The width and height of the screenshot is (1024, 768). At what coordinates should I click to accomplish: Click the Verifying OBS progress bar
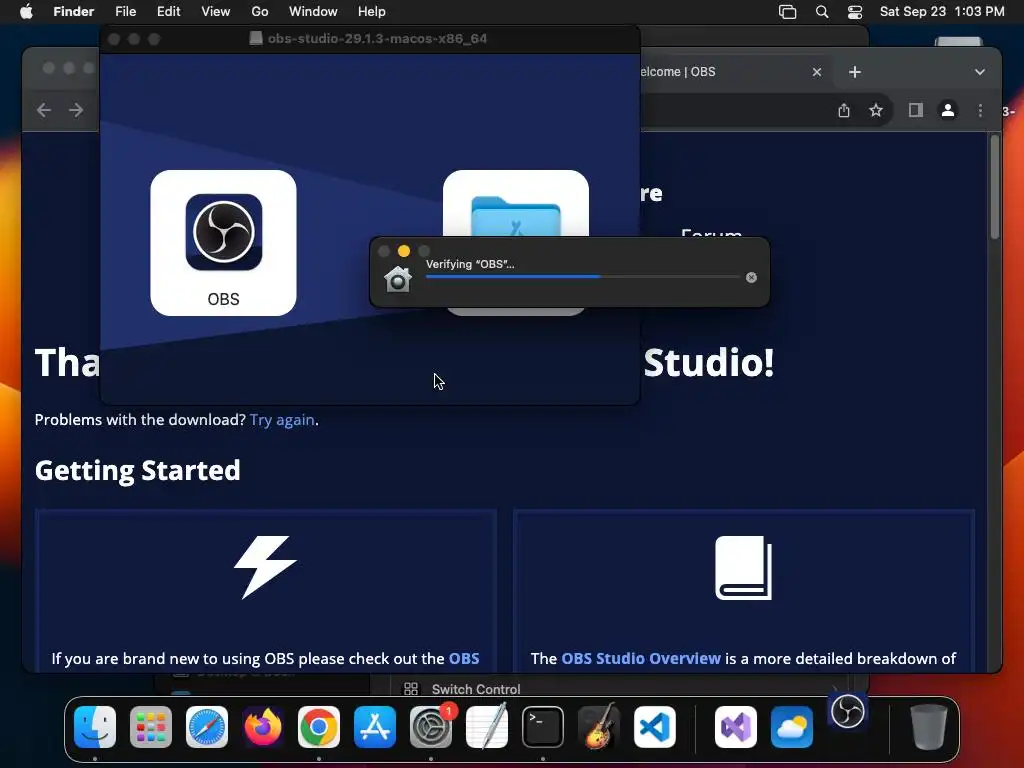583,277
